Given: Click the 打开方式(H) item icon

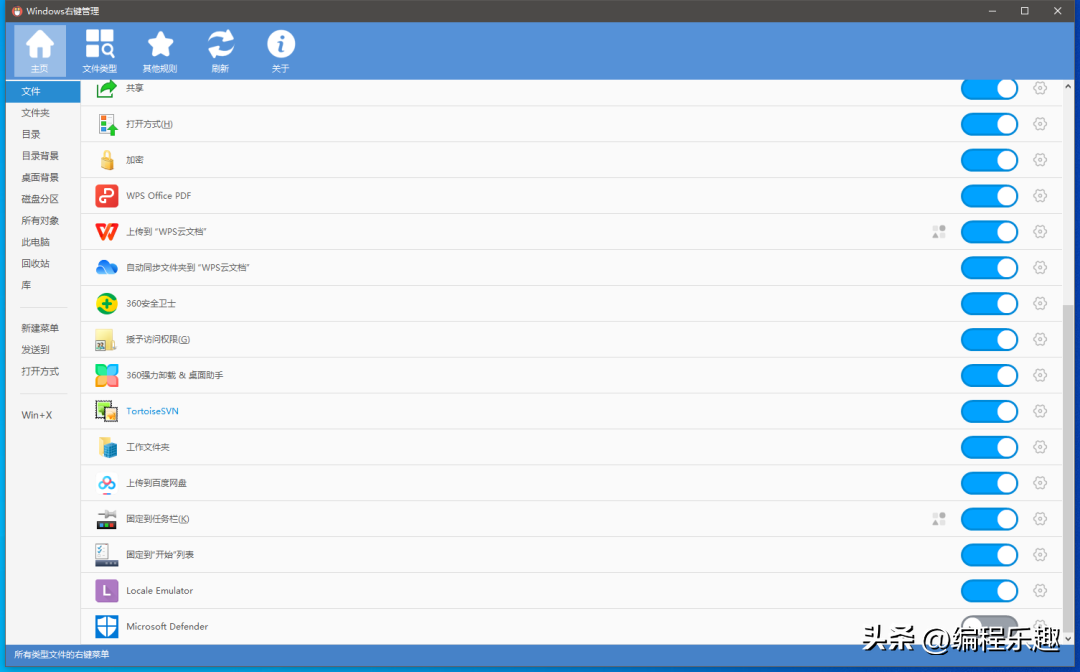Looking at the screenshot, I should 107,124.
